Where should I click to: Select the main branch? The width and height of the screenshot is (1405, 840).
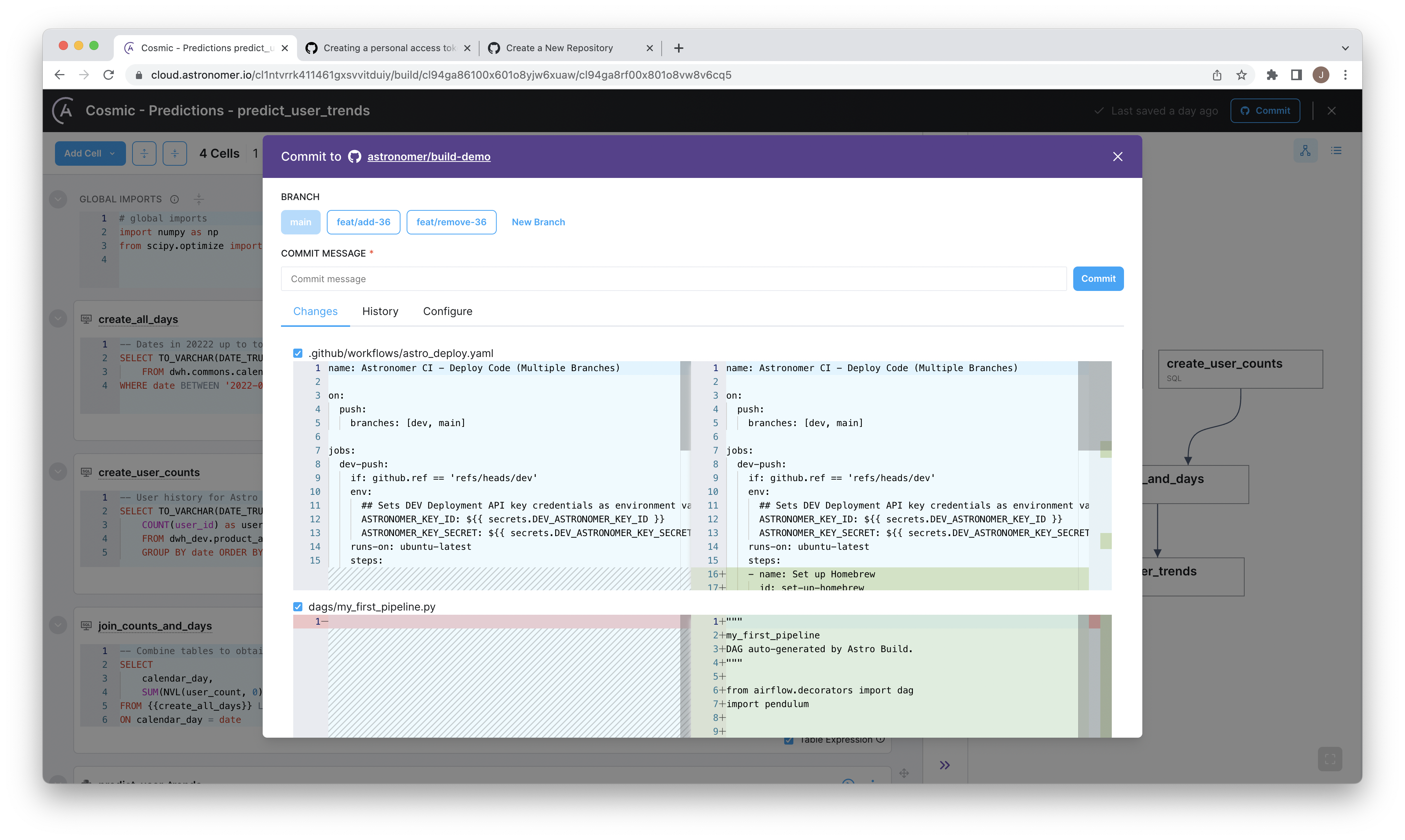pyautogui.click(x=300, y=222)
